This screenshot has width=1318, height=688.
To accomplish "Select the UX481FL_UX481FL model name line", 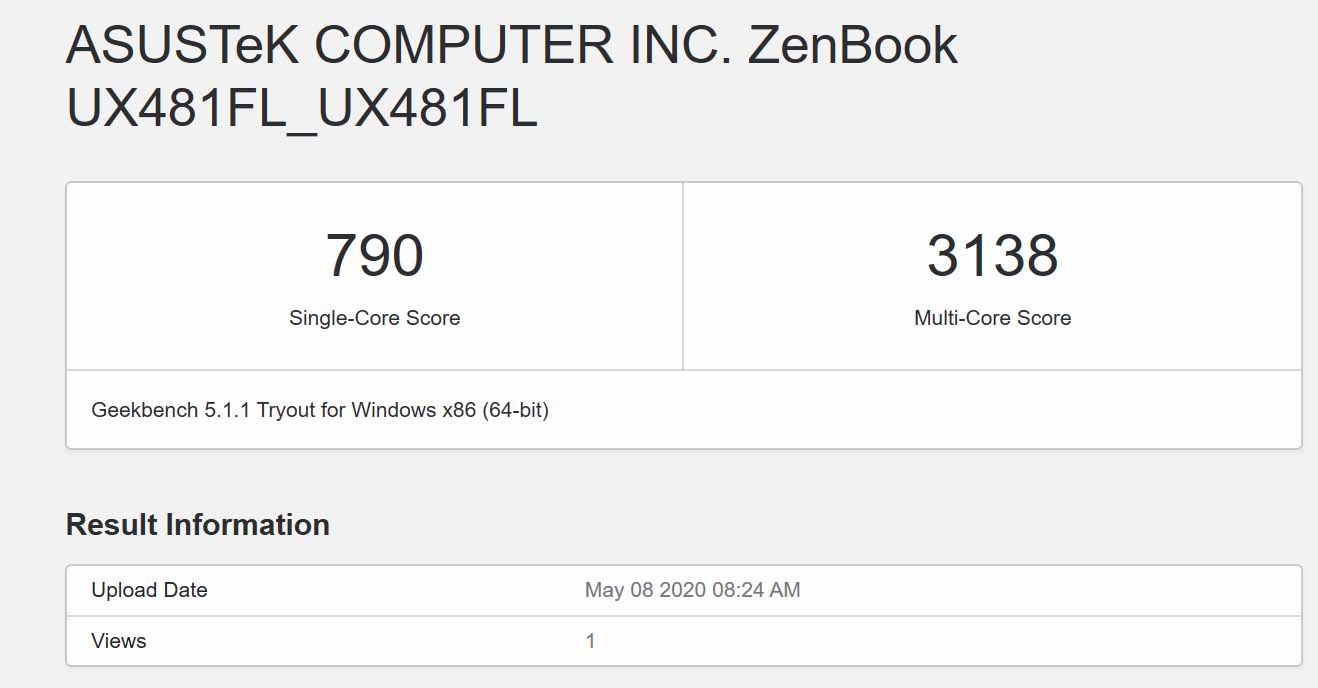I will 301,110.
